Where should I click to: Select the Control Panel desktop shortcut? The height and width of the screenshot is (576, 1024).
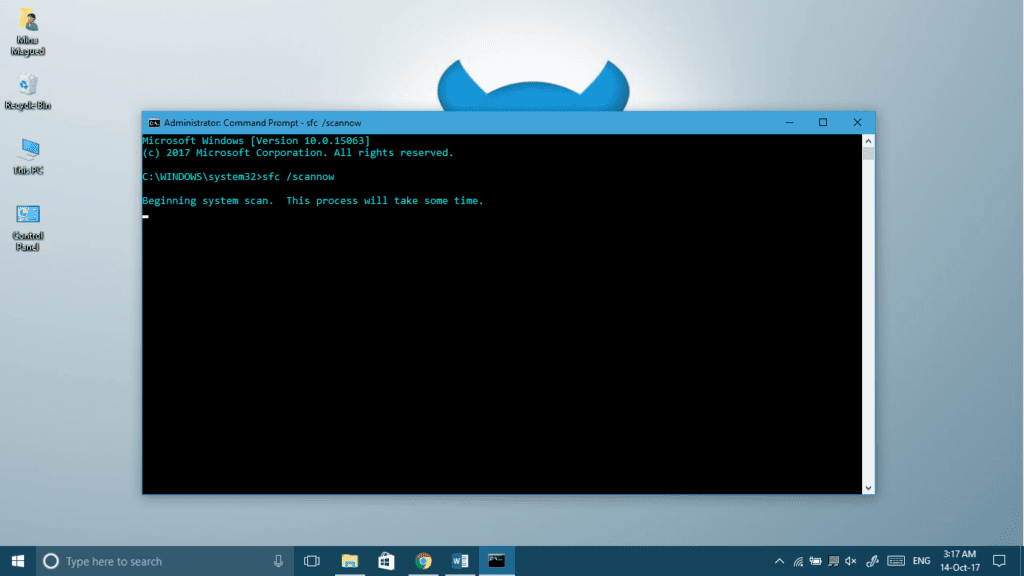point(28,225)
